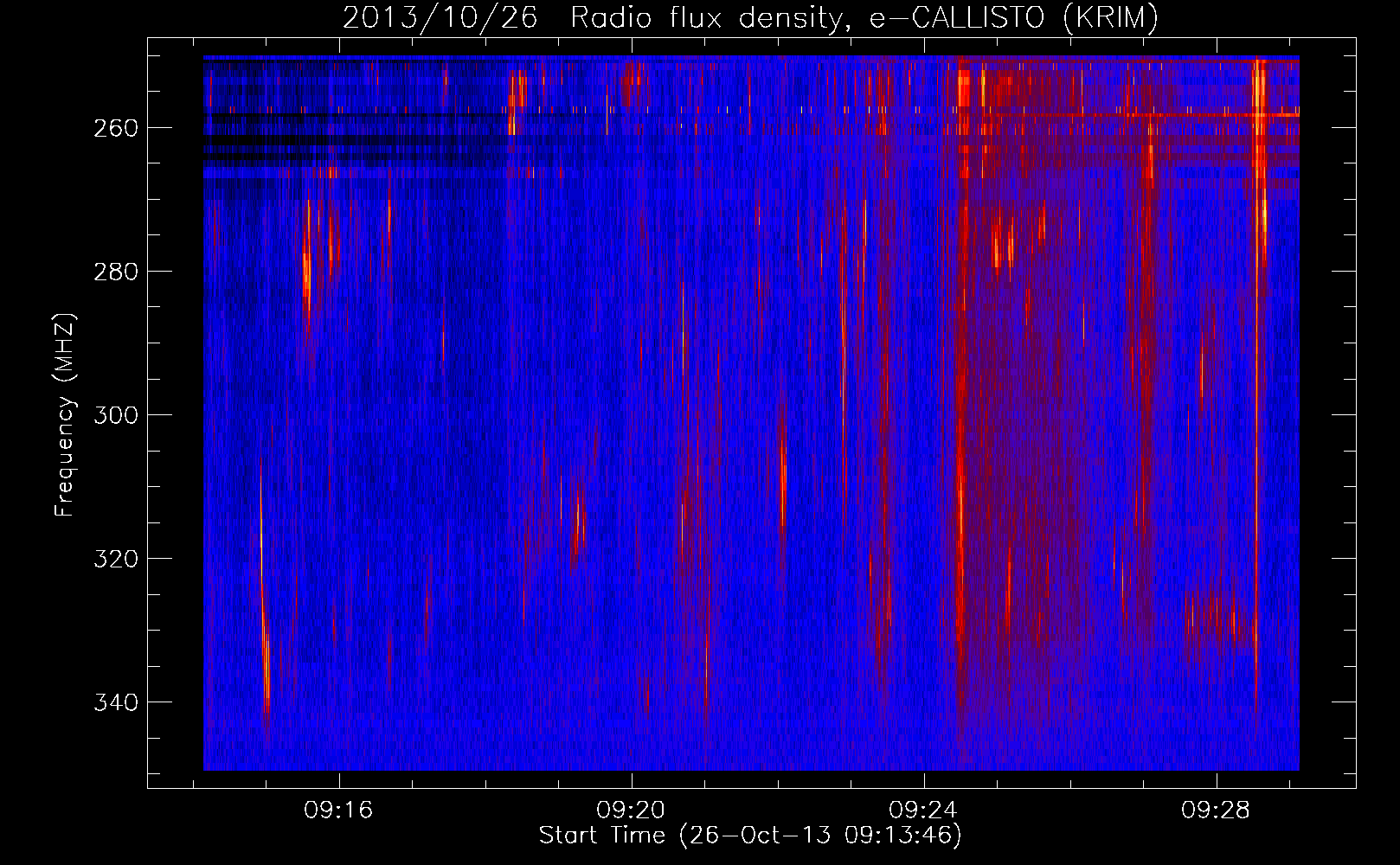Click the 09:28 time tick label
Screen dimensions: 1400x865
click(x=1216, y=810)
